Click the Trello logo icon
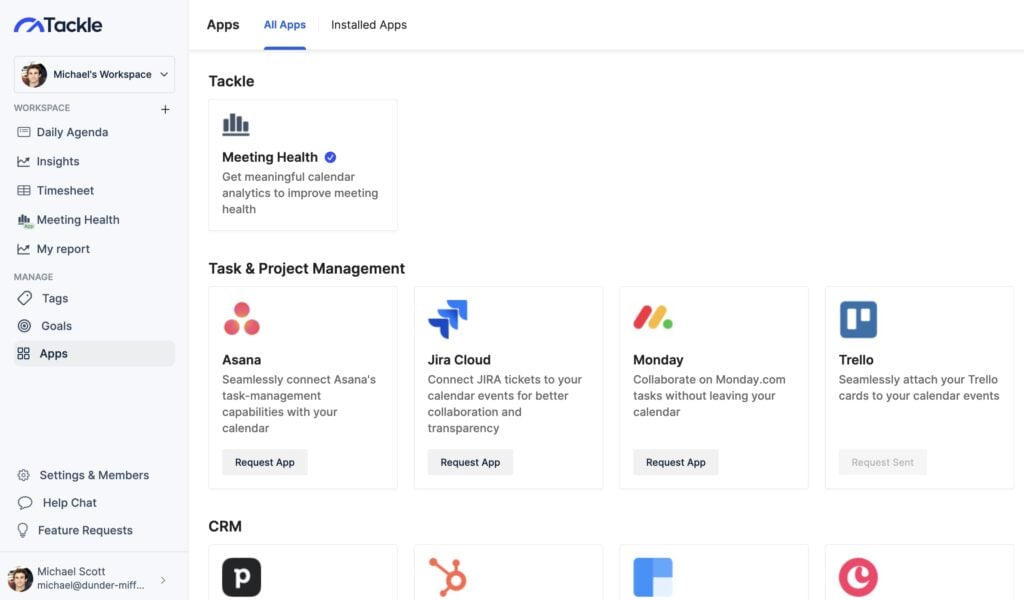This screenshot has height=600, width=1024. pyautogui.click(x=858, y=319)
